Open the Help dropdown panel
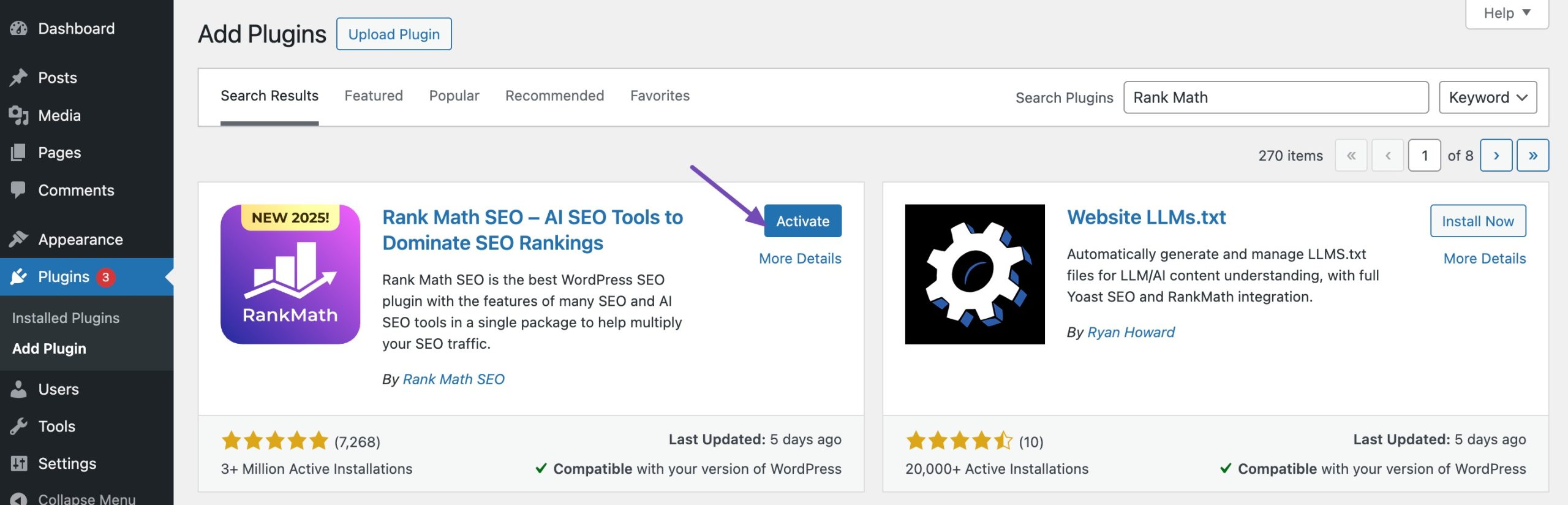Viewport: 1568px width, 505px height. click(x=1507, y=13)
